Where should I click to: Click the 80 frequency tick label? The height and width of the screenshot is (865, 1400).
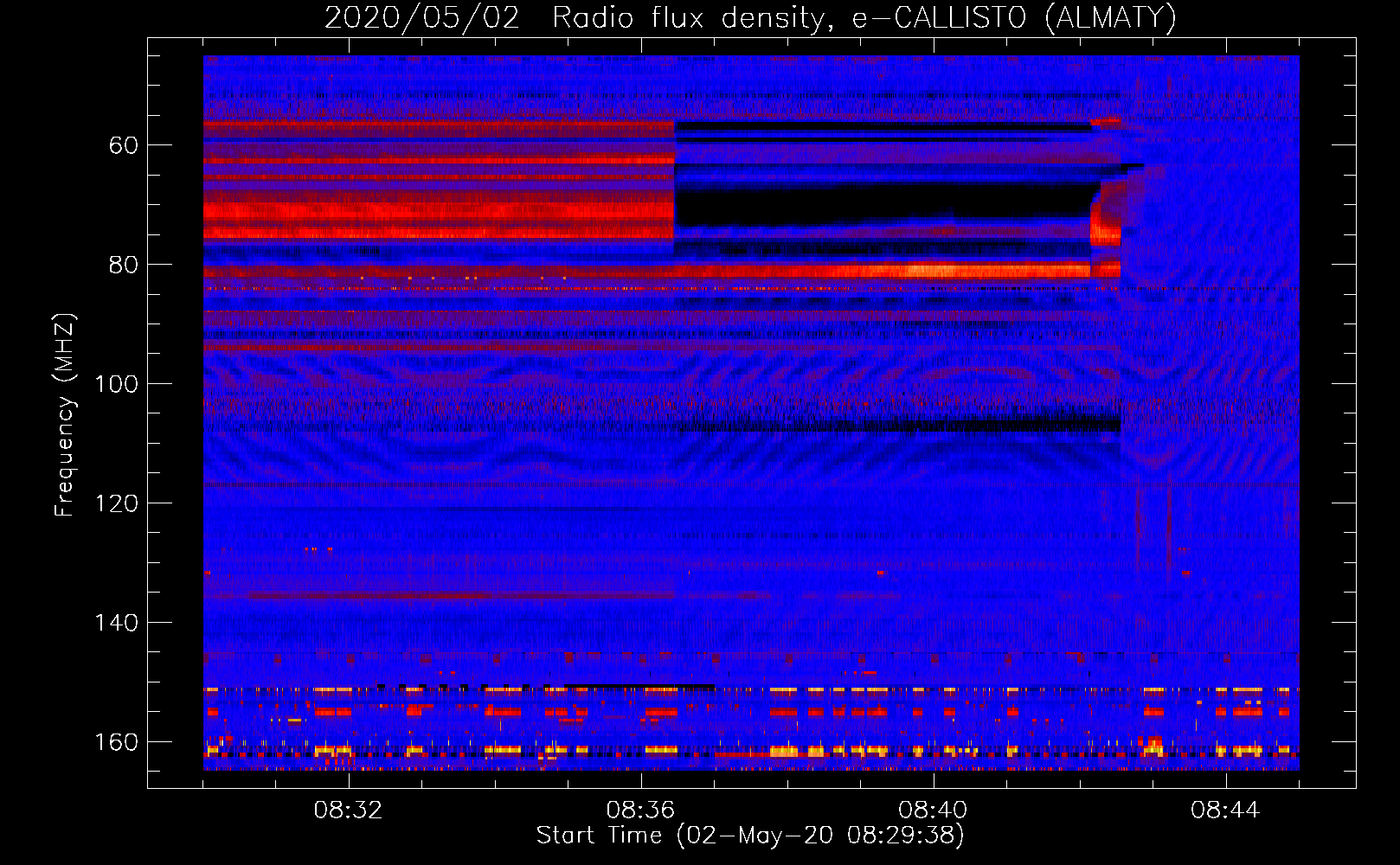tap(124, 265)
